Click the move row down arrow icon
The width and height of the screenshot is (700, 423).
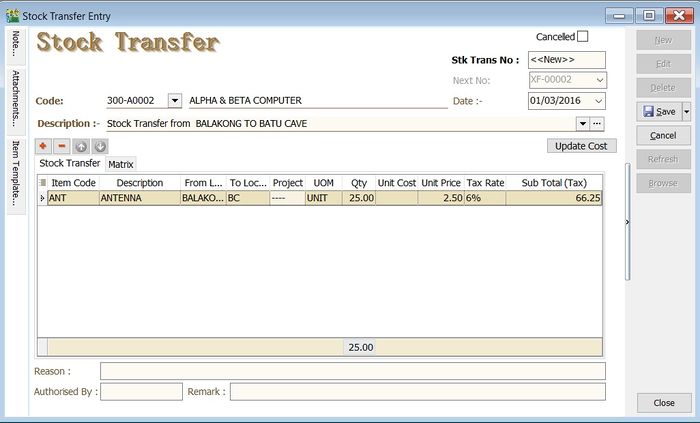(99, 146)
